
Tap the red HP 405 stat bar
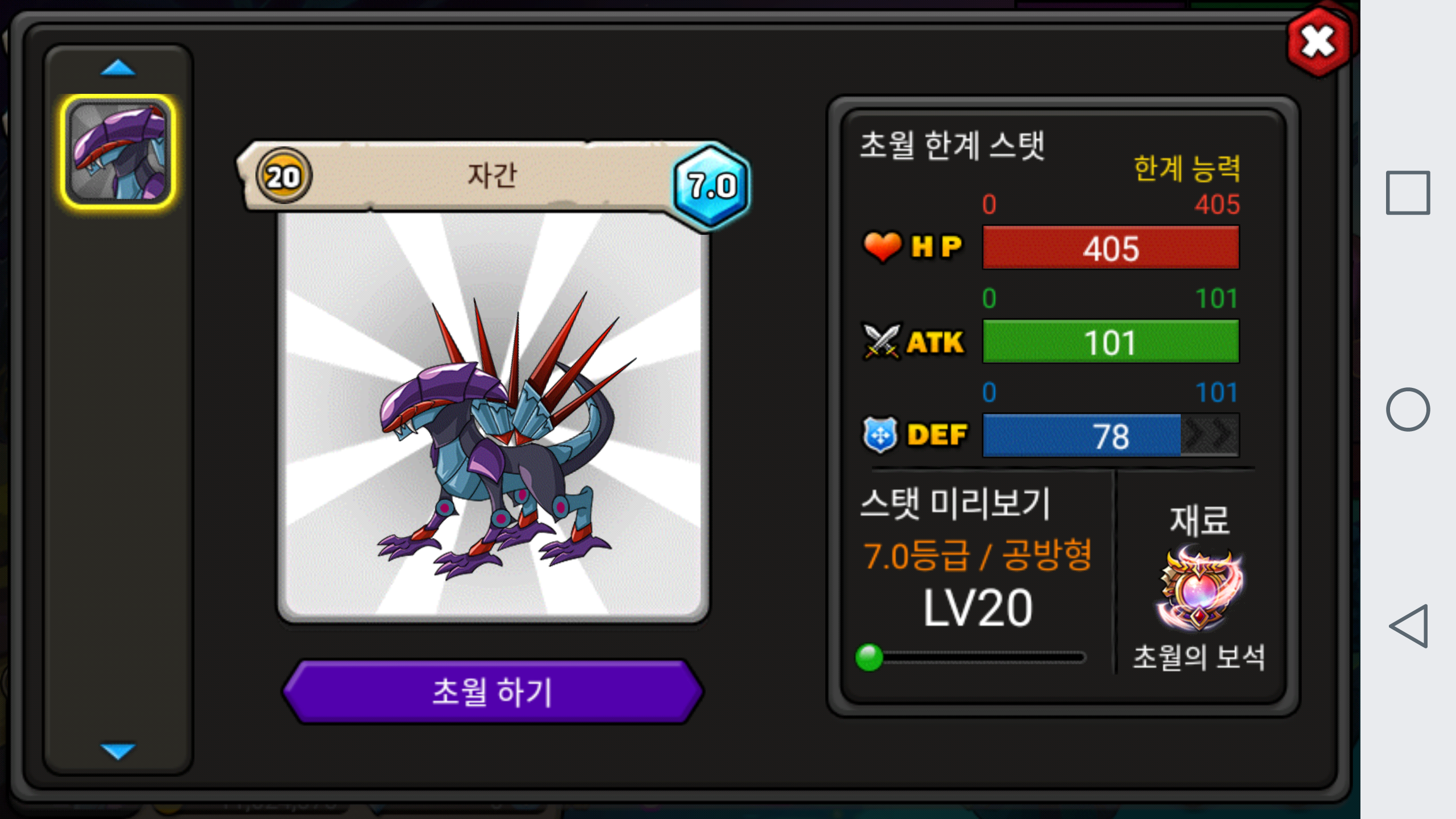pyautogui.click(x=1111, y=247)
